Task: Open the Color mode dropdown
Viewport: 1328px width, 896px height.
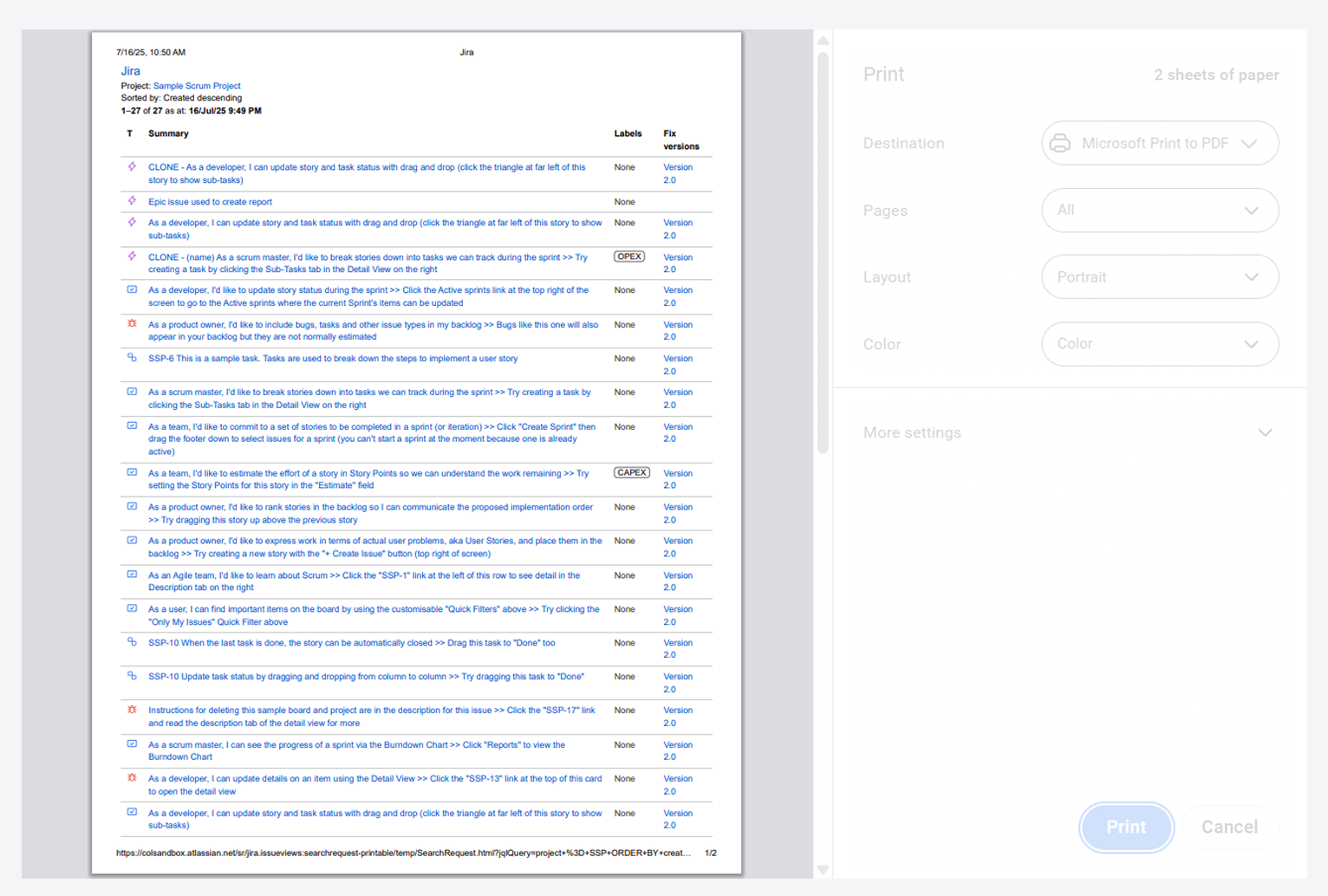Action: 1160,344
